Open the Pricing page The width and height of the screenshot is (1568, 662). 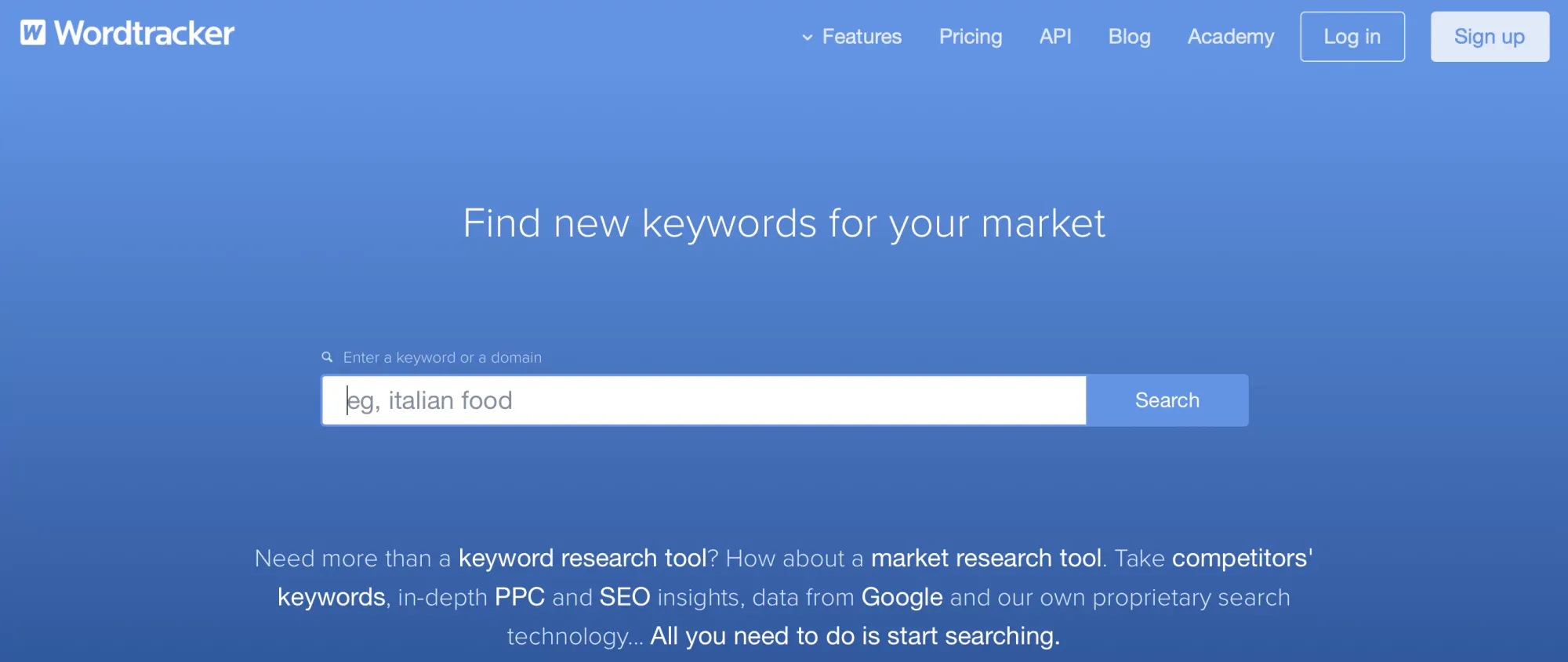tap(971, 36)
